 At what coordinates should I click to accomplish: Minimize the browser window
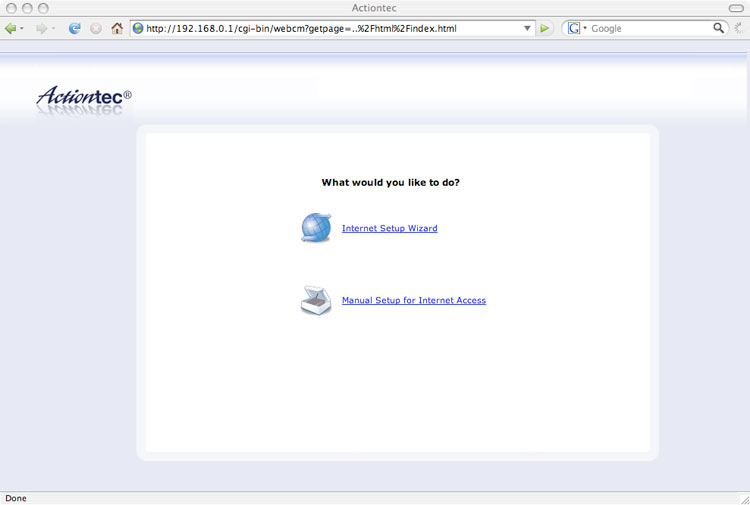coord(27,8)
